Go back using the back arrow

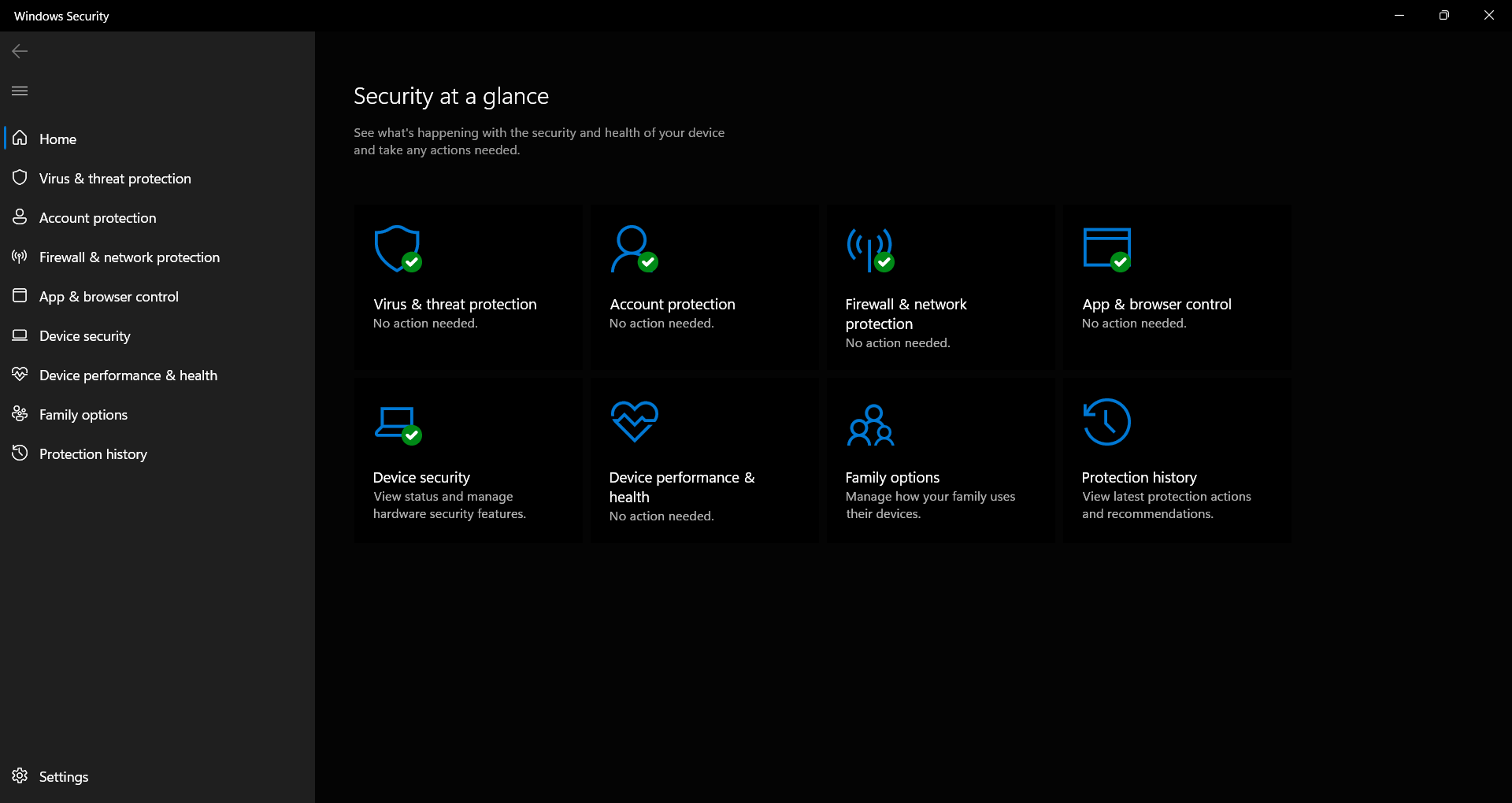20,51
